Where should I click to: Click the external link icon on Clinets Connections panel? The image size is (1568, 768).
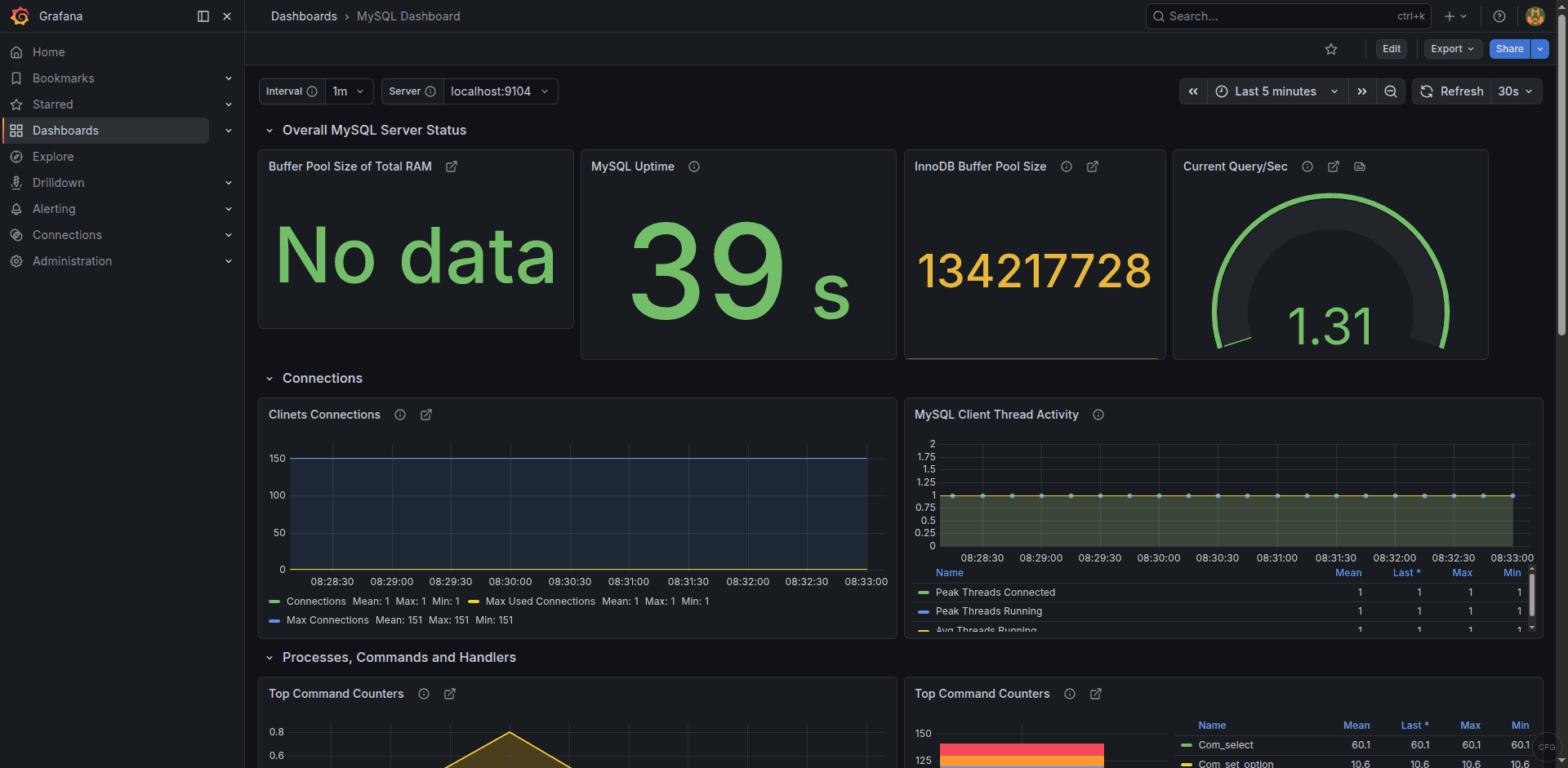[425, 415]
